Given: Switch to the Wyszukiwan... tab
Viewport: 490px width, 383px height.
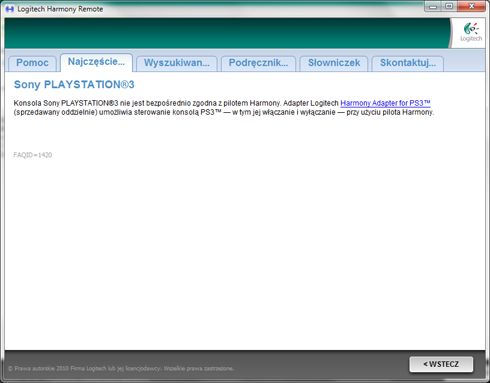Looking at the screenshot, I should 177,63.
